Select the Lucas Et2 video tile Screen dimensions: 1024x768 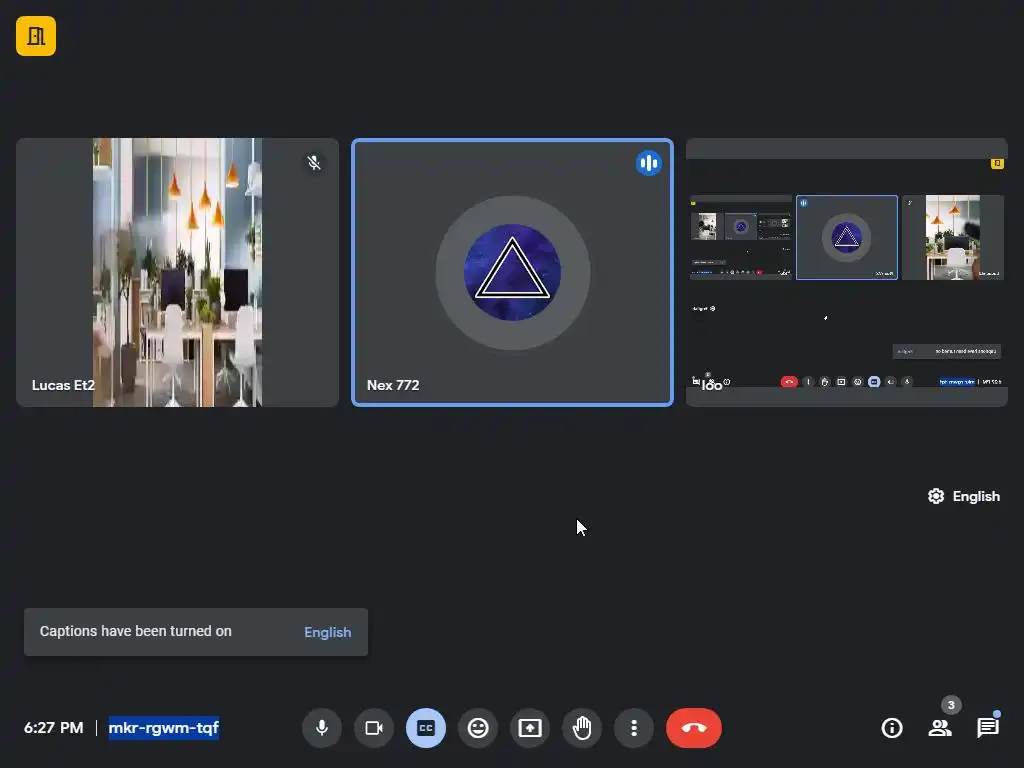tap(178, 272)
